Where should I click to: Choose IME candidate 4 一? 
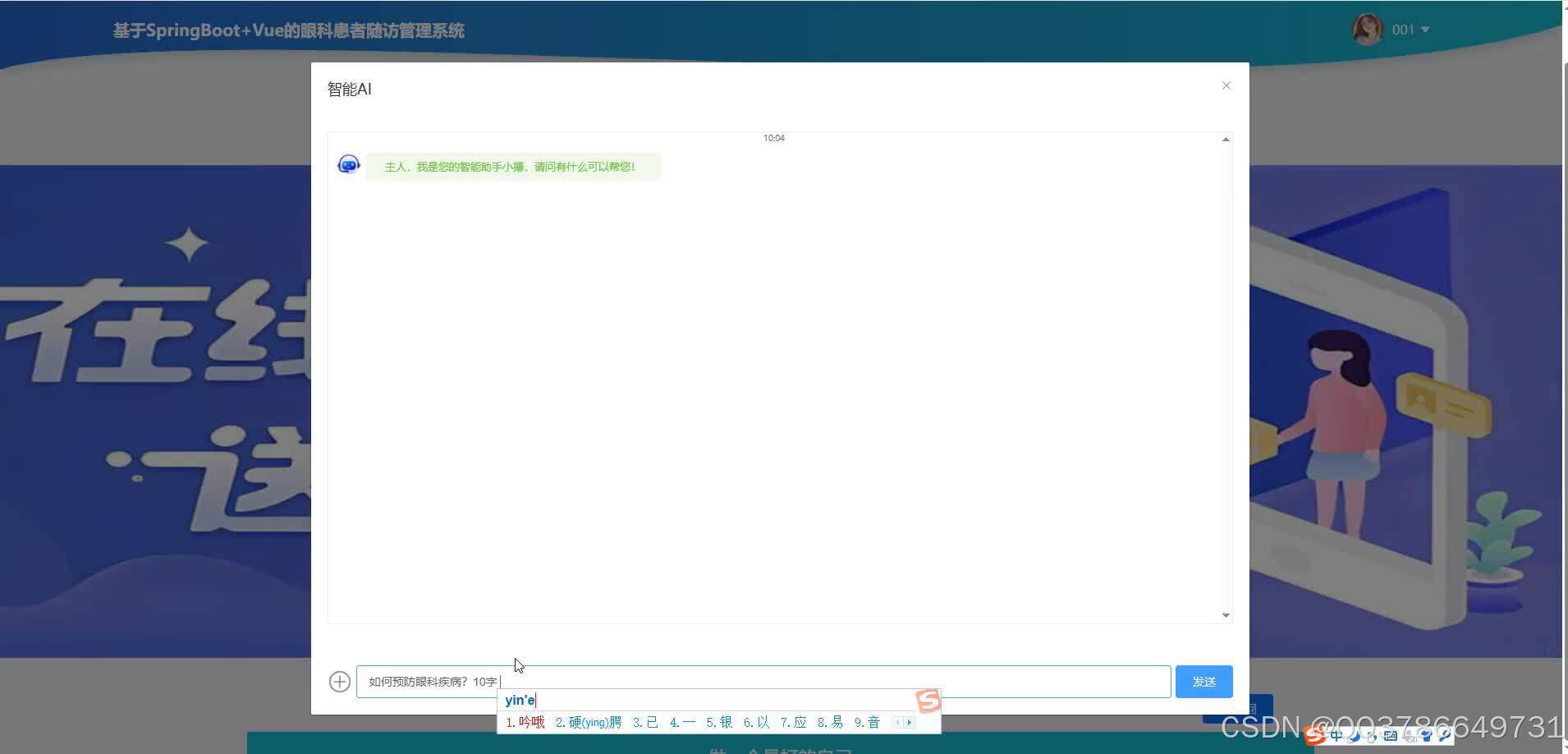pyautogui.click(x=683, y=723)
